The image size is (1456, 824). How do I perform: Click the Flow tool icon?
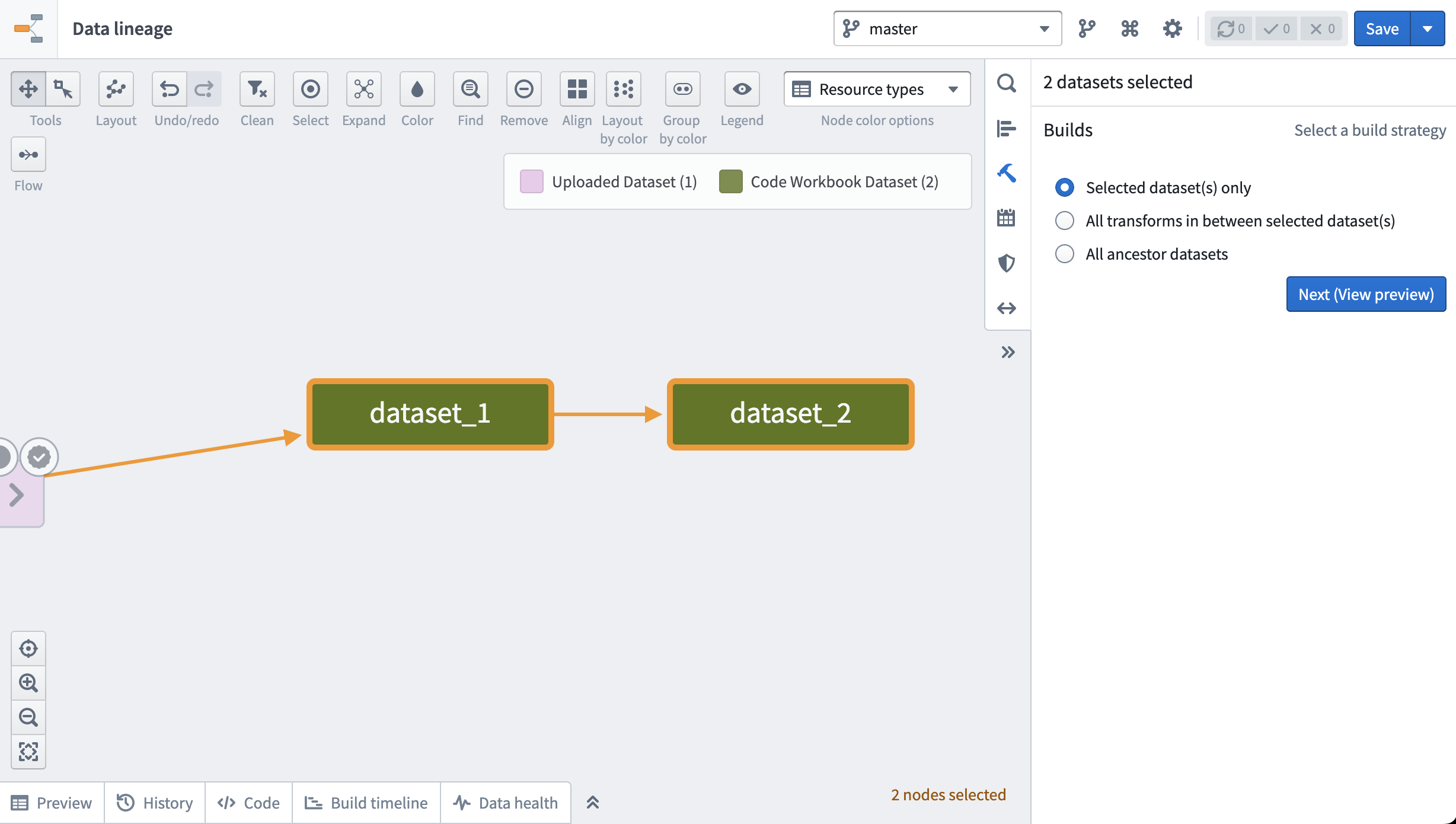point(27,154)
